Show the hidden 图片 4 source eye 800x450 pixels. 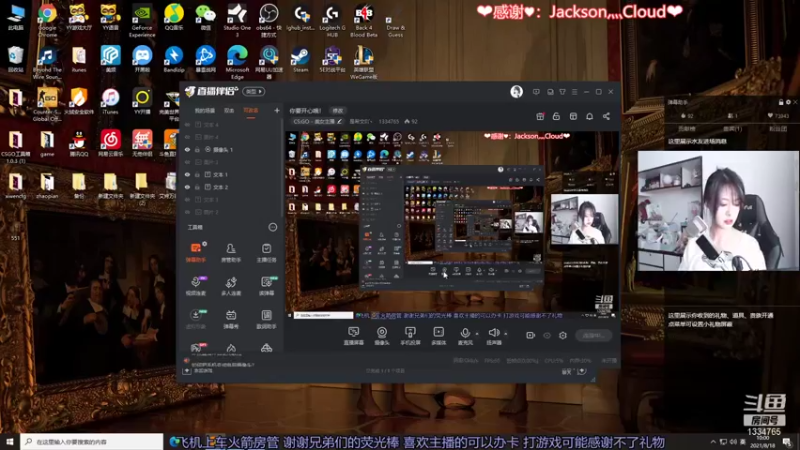[187, 137]
